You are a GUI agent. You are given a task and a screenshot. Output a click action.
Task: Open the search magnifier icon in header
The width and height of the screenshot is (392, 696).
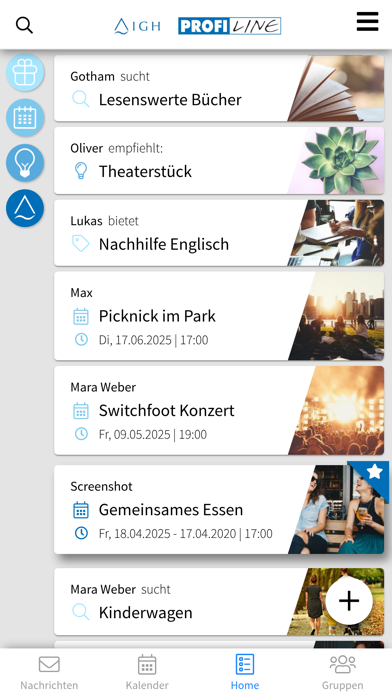pos(24,25)
